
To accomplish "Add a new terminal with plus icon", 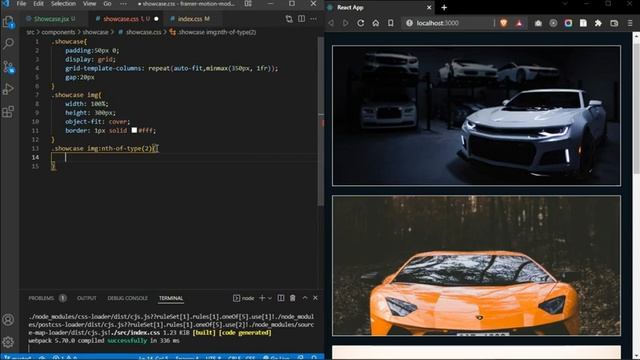I will pyautogui.click(x=262, y=298).
